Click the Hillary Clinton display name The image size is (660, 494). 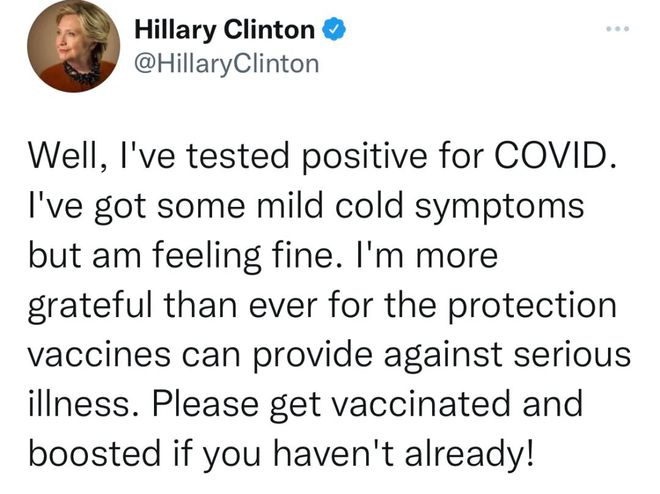coord(224,30)
